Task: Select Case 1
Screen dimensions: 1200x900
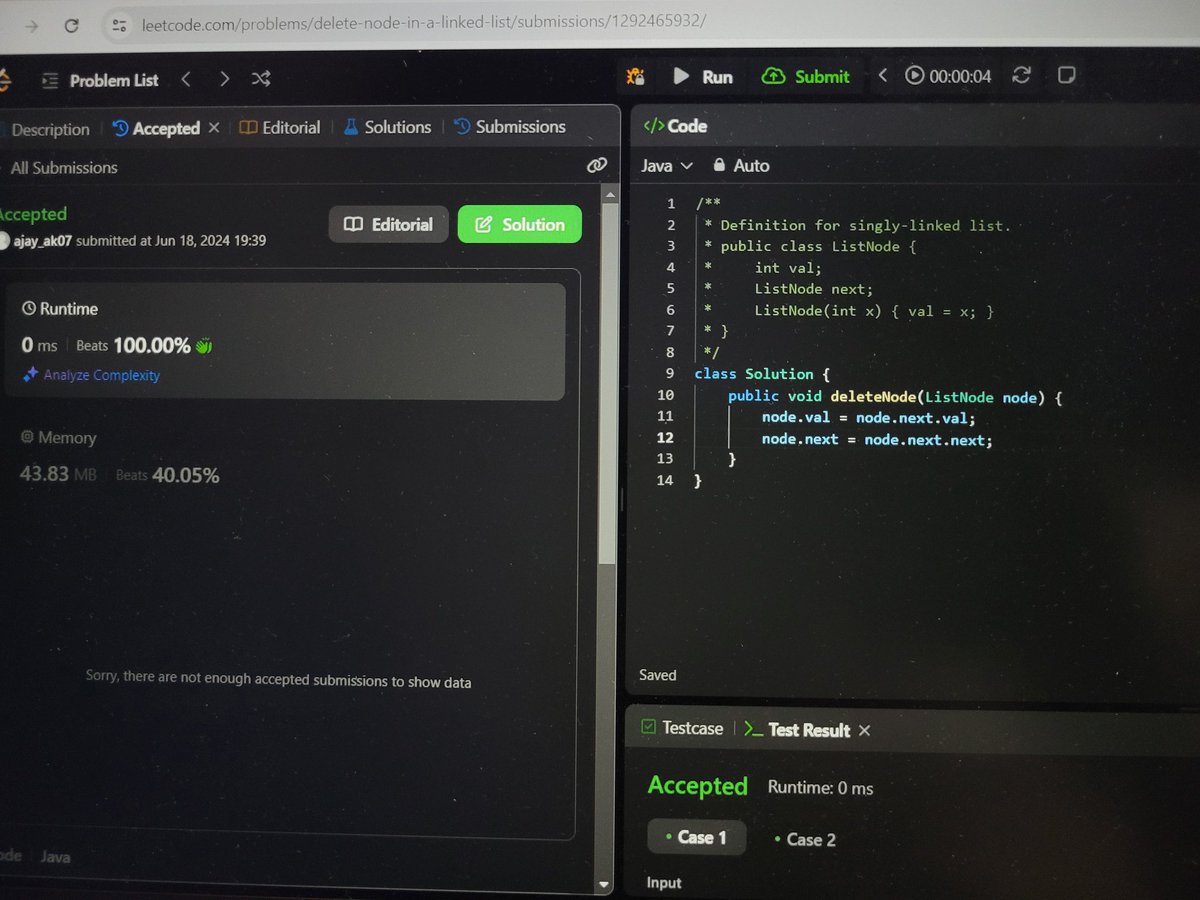Action: coord(696,837)
